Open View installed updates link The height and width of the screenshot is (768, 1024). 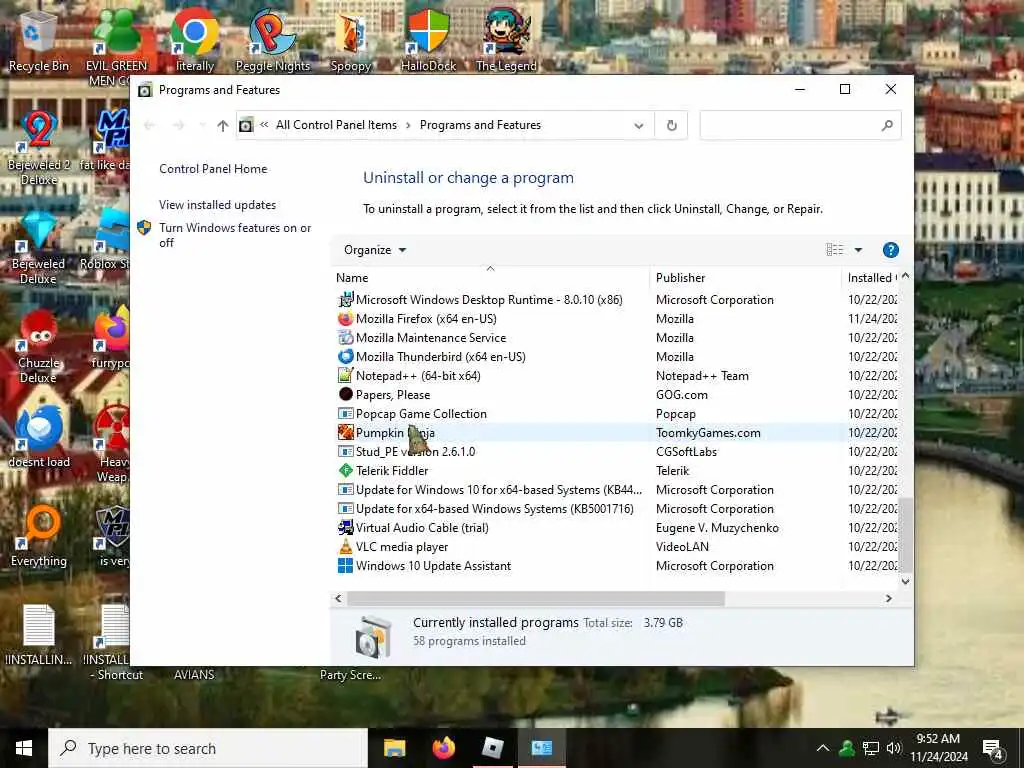pyautogui.click(x=217, y=205)
